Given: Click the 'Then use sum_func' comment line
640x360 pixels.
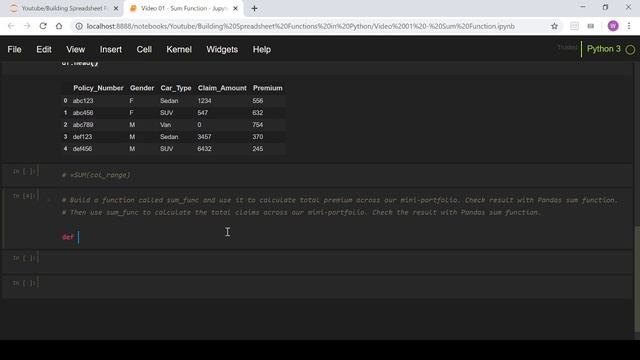Looking at the screenshot, I should coord(301,212).
